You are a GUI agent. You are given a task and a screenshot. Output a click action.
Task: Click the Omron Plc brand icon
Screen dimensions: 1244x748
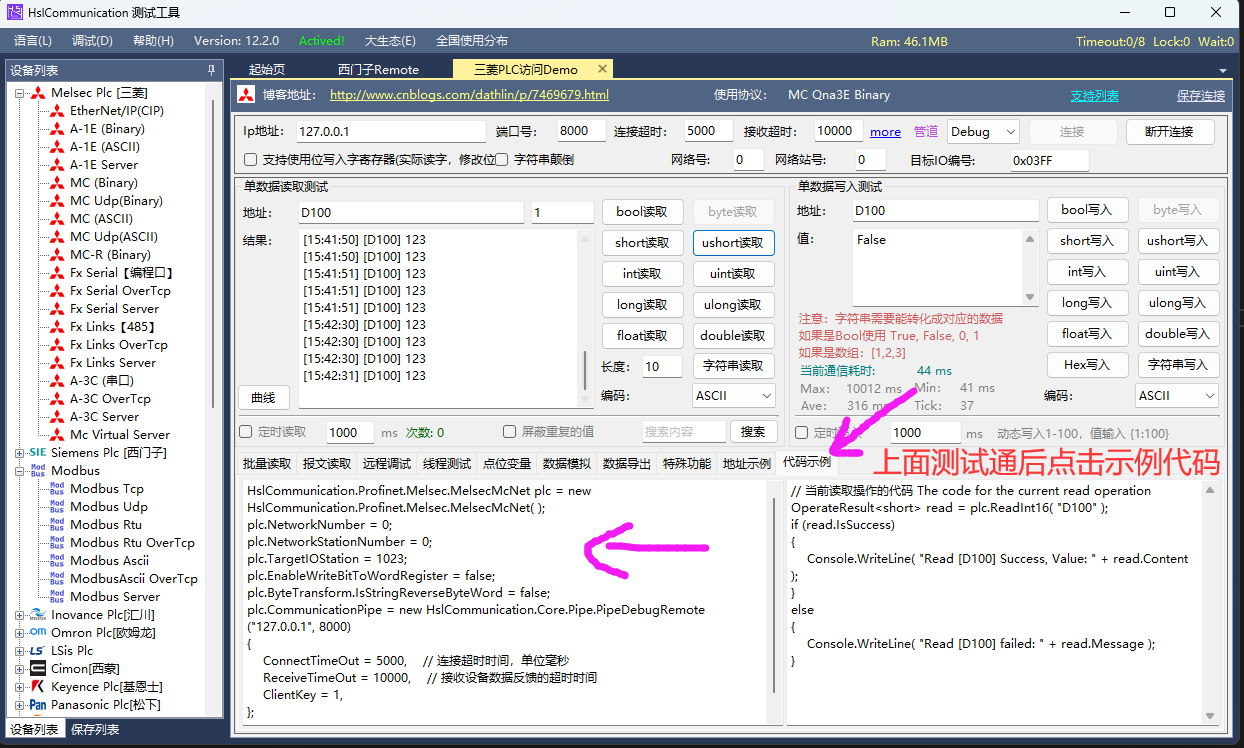(38, 633)
